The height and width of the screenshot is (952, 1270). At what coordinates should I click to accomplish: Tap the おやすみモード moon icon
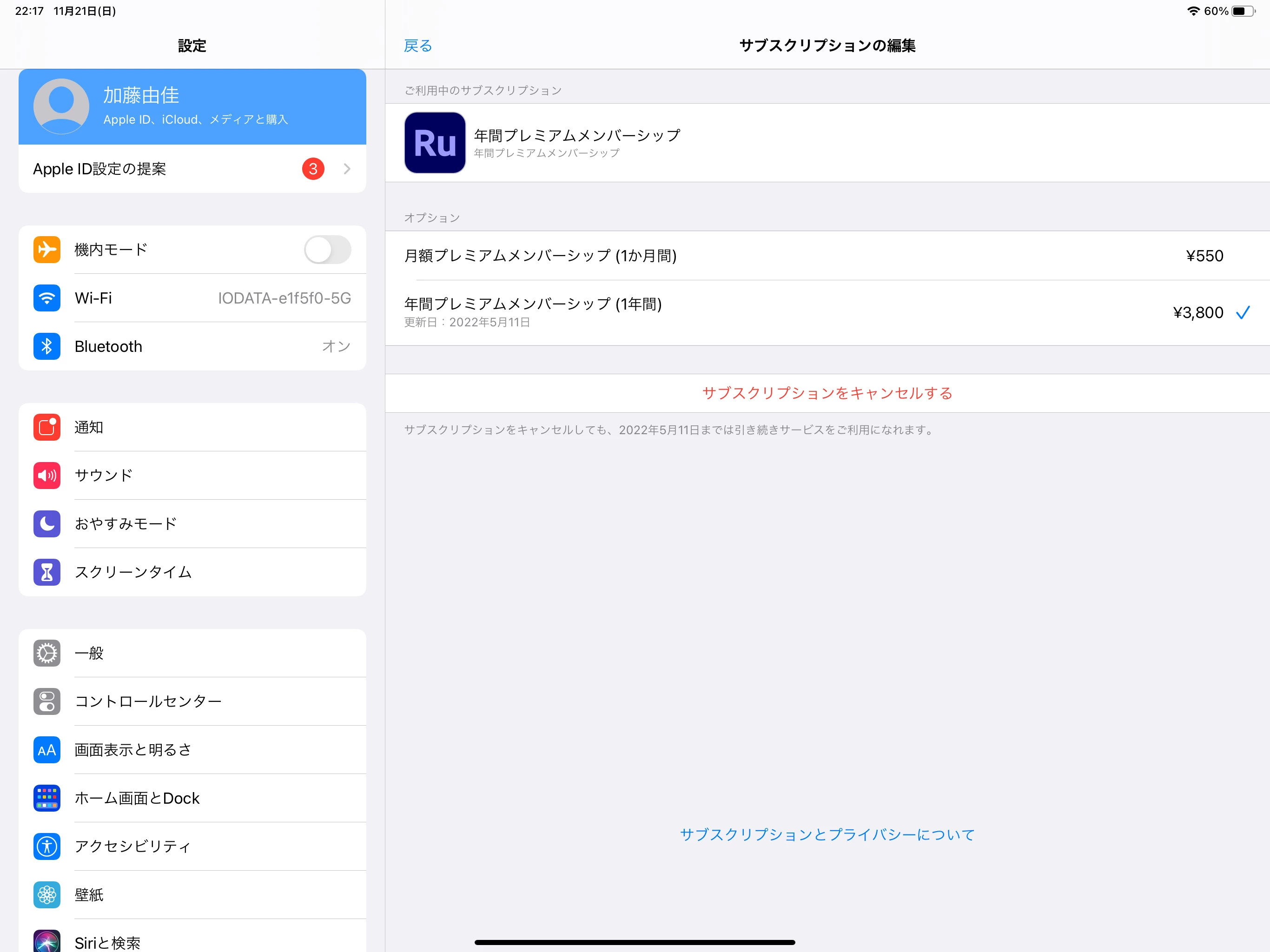click(x=46, y=524)
